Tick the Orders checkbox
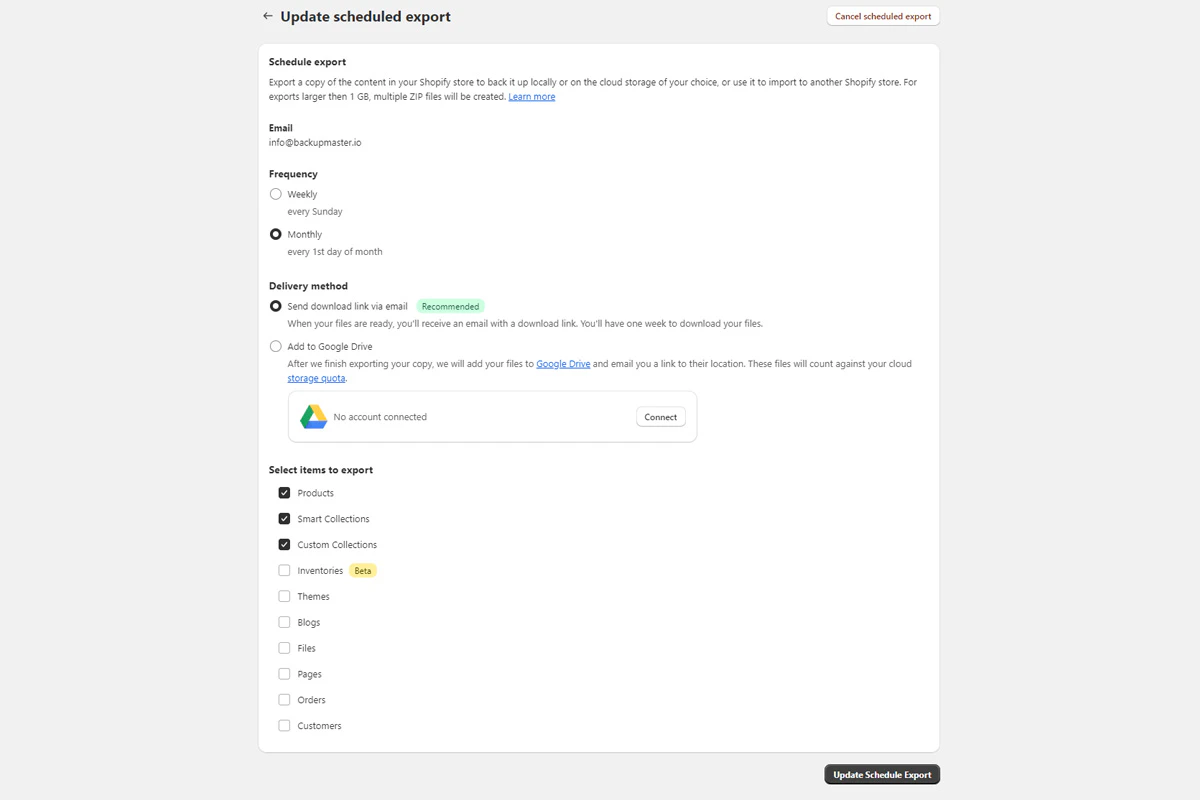 284,700
